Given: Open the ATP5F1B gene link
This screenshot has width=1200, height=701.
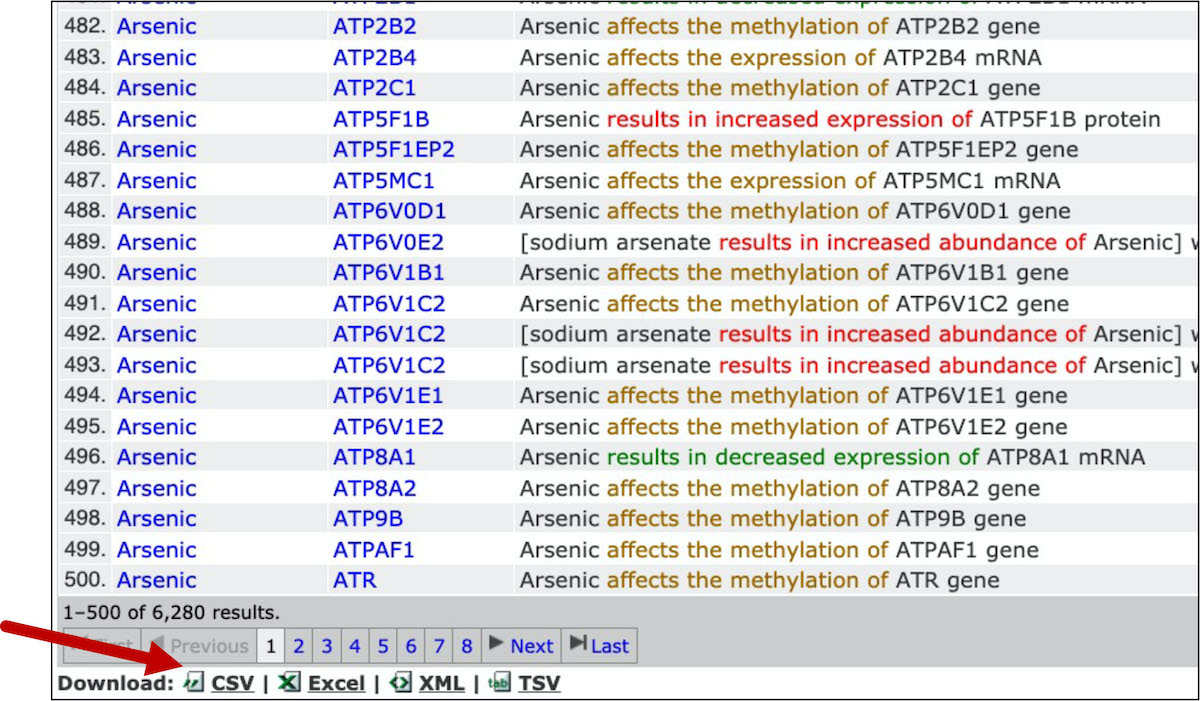Looking at the screenshot, I should click(x=380, y=120).
